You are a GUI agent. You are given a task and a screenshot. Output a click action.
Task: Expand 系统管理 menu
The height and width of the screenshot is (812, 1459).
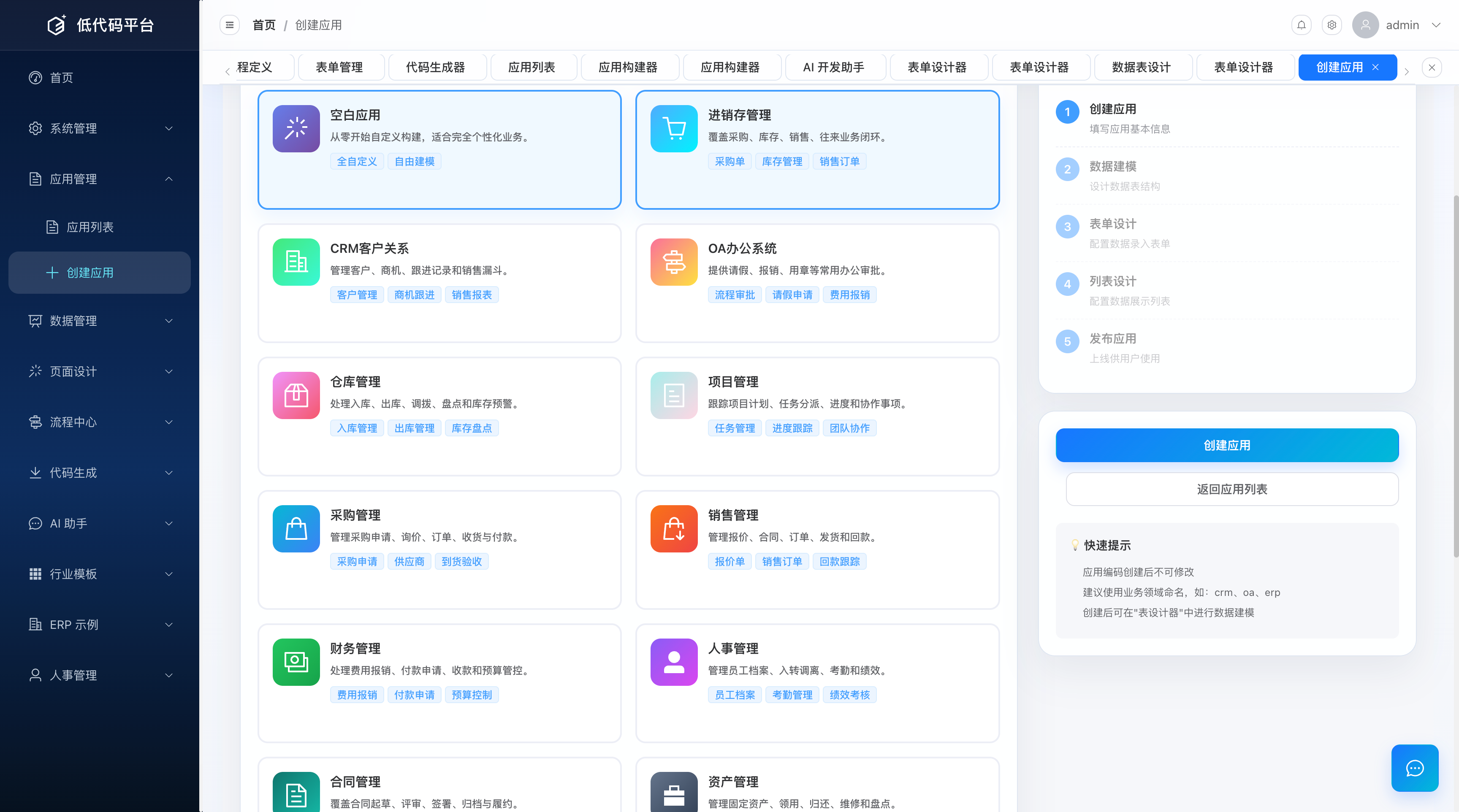[x=100, y=129]
